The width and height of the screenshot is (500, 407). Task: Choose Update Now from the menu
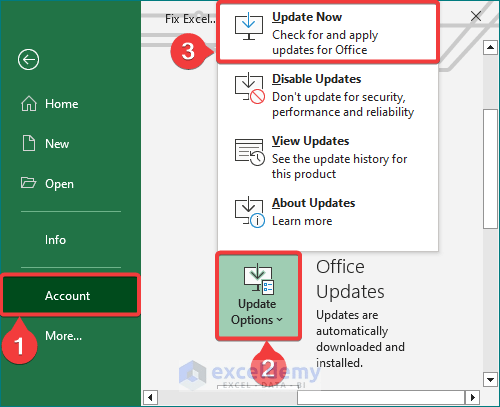328,33
